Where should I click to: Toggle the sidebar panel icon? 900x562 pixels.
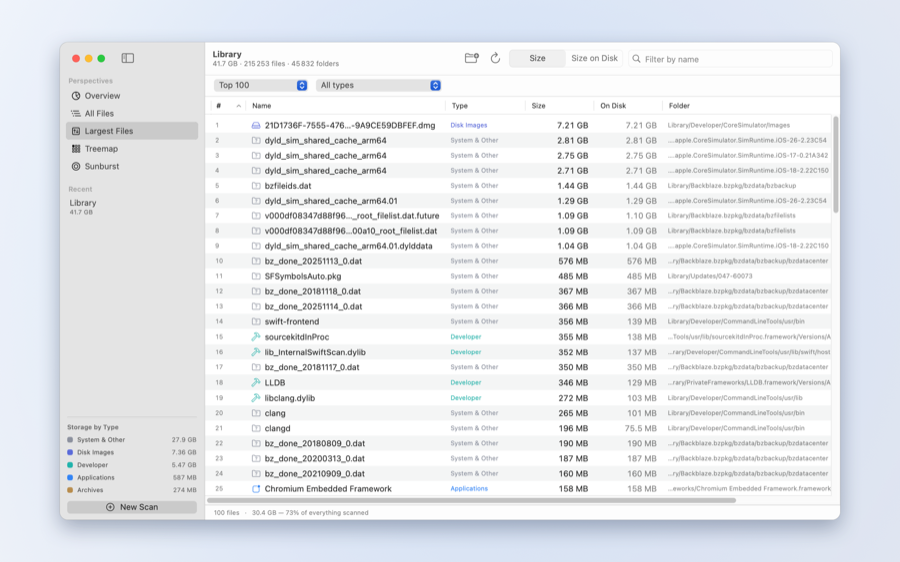click(x=127, y=58)
